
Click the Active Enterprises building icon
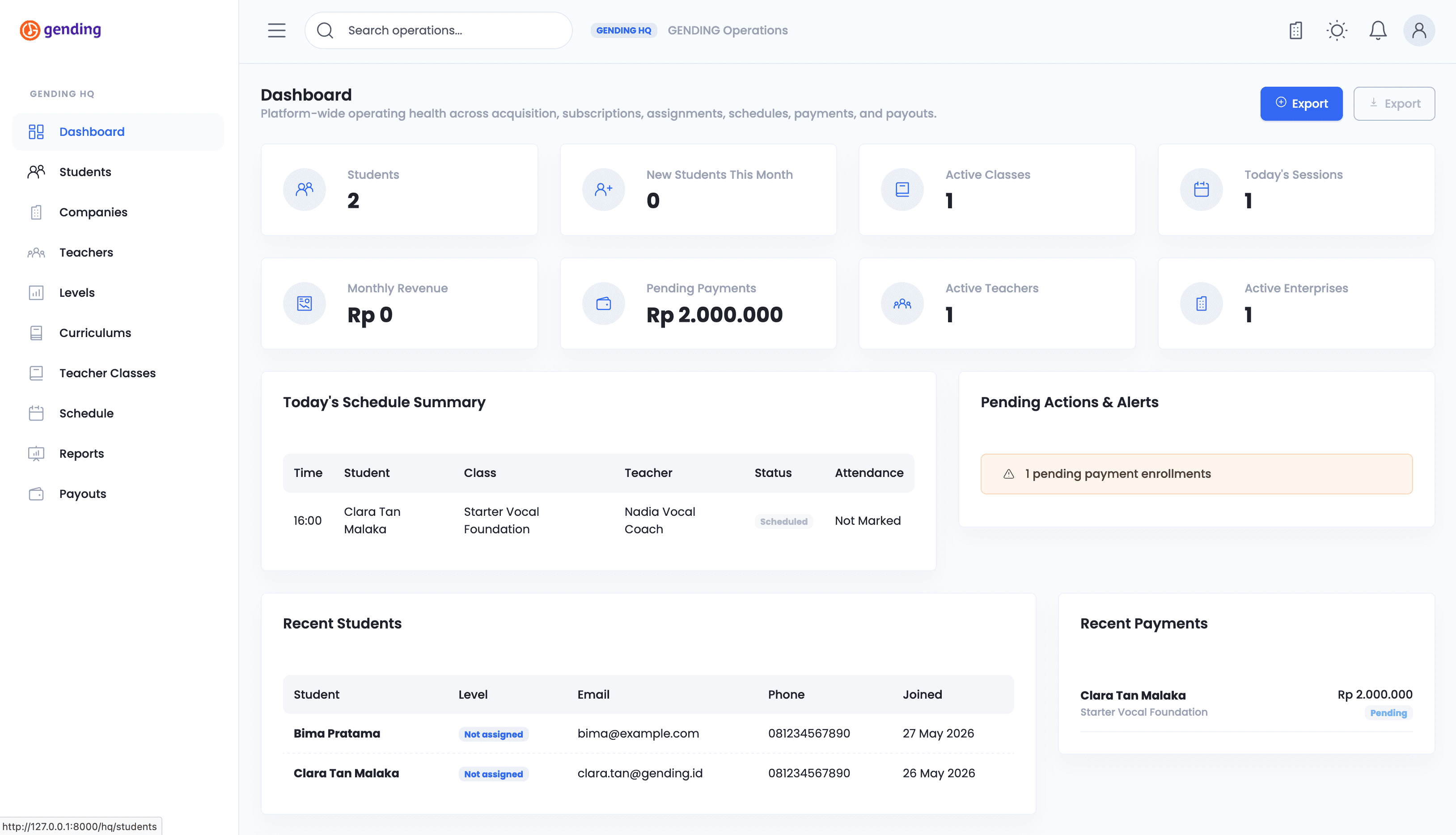(1201, 304)
